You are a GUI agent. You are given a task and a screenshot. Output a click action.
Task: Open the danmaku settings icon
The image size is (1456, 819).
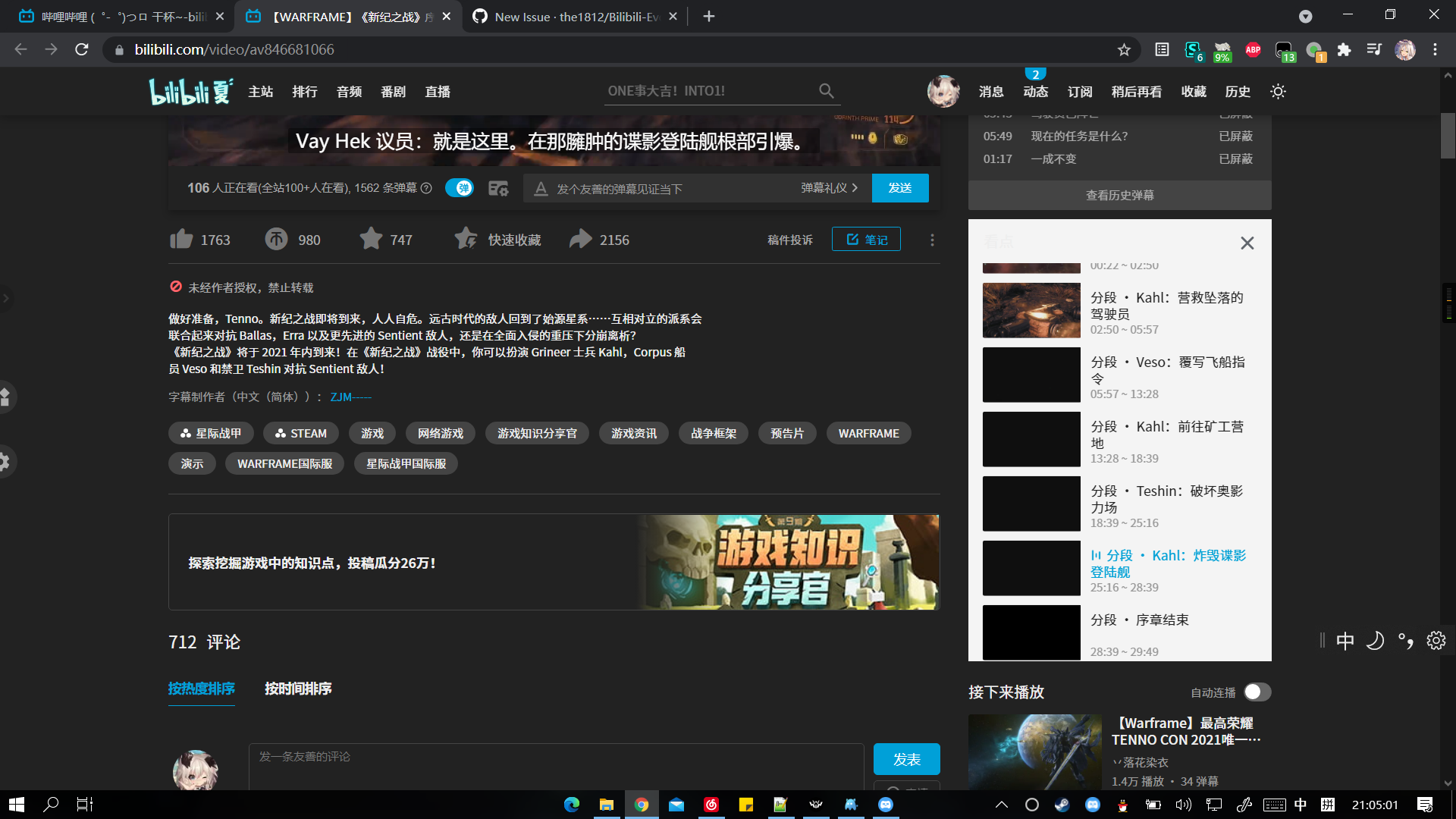(498, 187)
